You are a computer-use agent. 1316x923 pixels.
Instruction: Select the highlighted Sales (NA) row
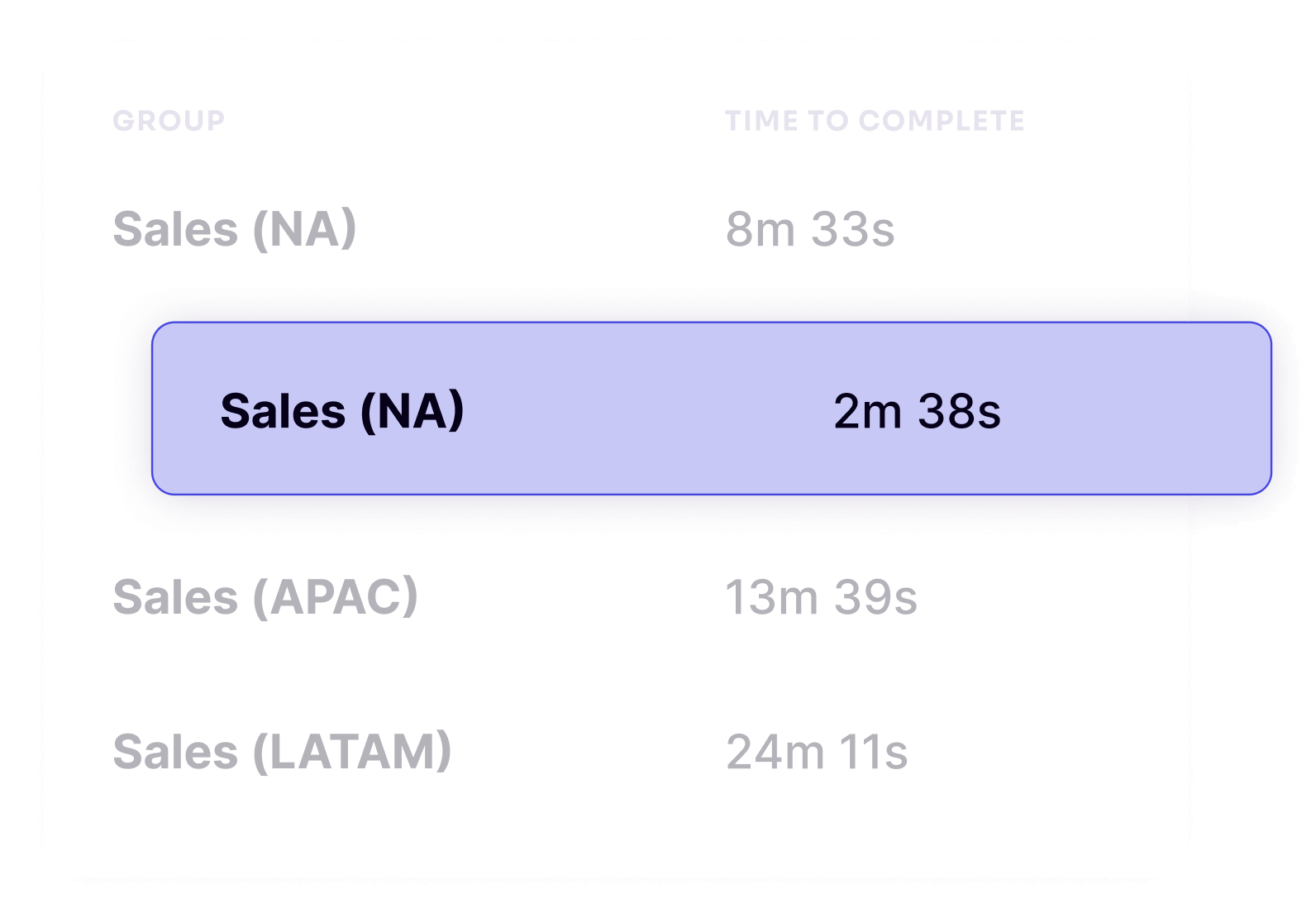coord(712,409)
